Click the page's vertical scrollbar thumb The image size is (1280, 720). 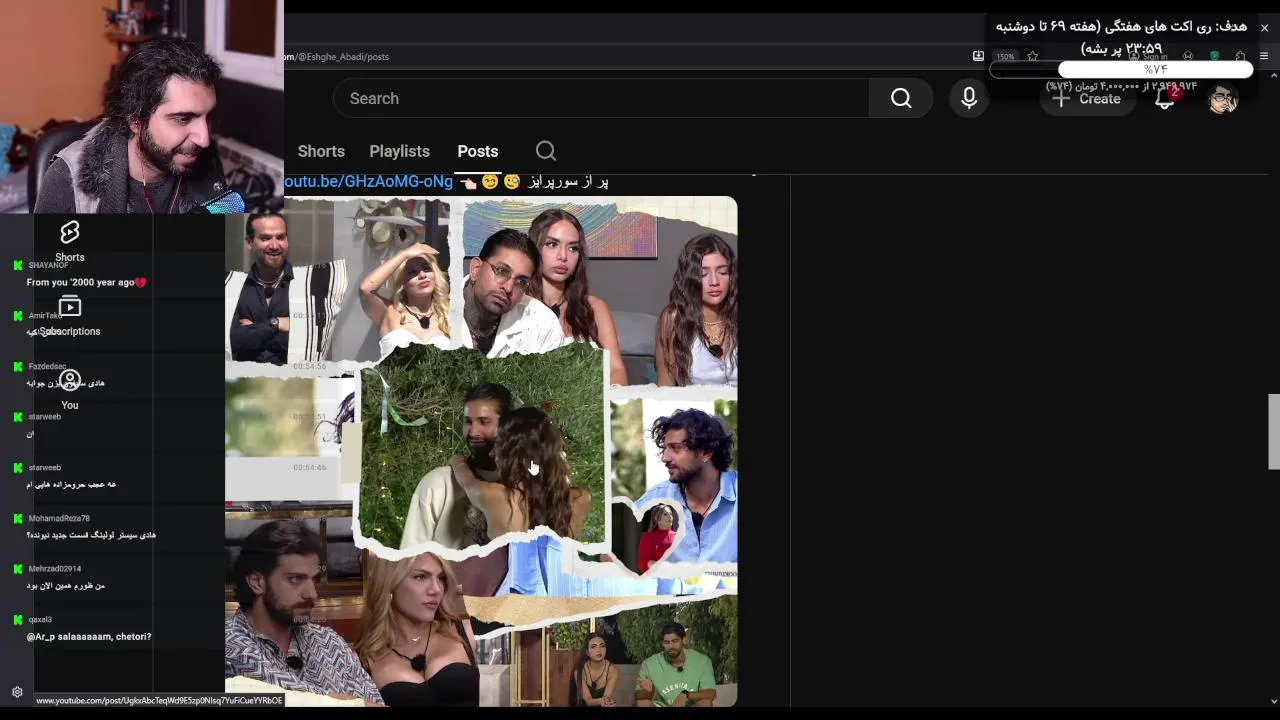tap(1274, 431)
